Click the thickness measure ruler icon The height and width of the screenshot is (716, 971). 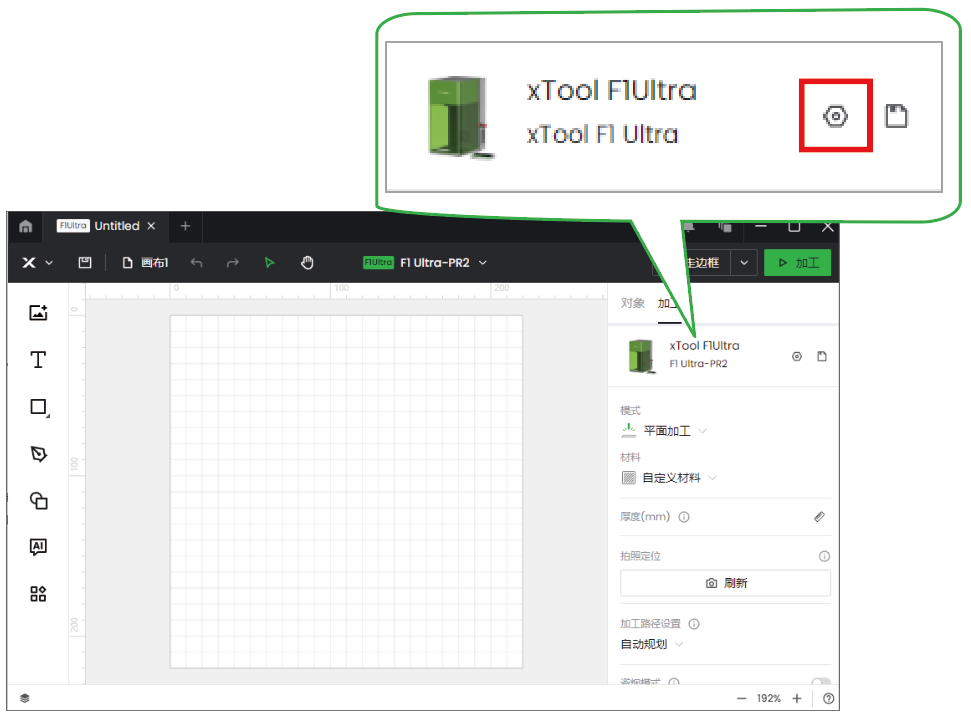[x=819, y=517]
